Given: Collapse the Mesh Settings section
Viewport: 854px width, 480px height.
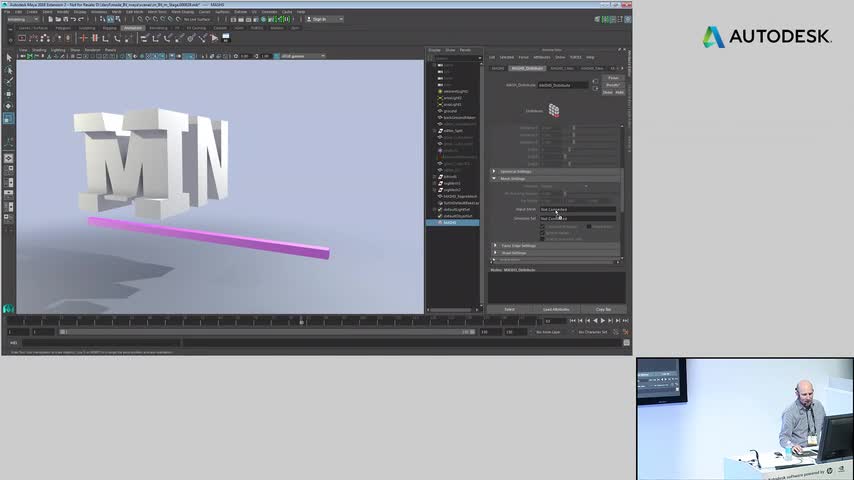Looking at the screenshot, I should [495, 179].
